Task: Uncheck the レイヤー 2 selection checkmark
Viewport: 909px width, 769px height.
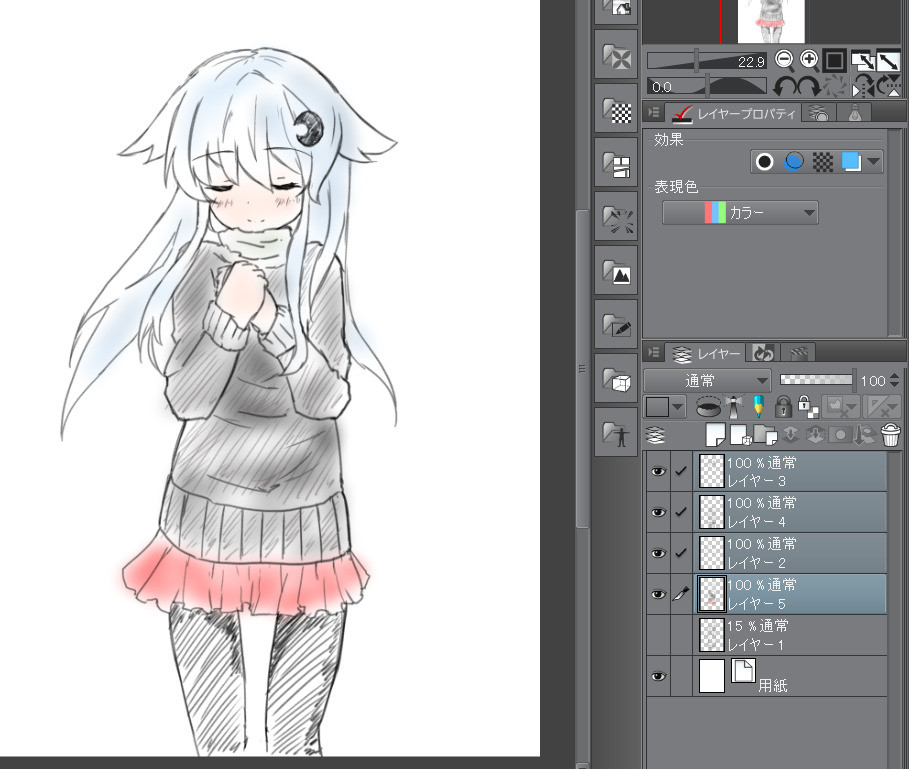Action: click(x=681, y=553)
